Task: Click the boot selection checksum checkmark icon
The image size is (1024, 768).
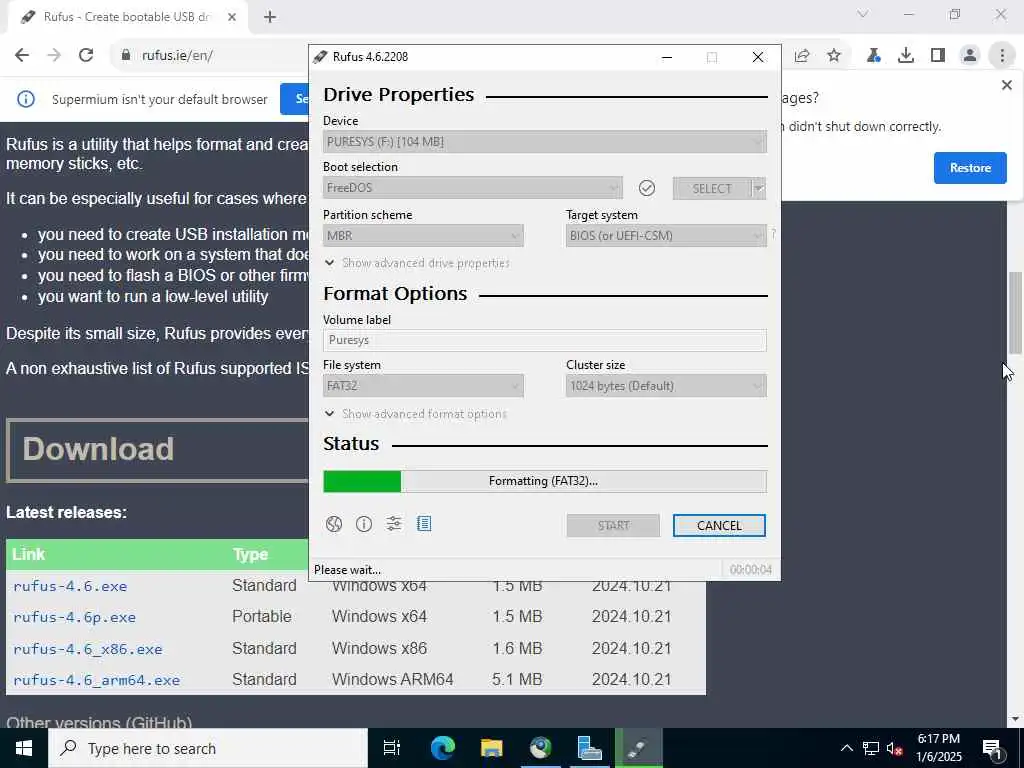Action: (647, 188)
